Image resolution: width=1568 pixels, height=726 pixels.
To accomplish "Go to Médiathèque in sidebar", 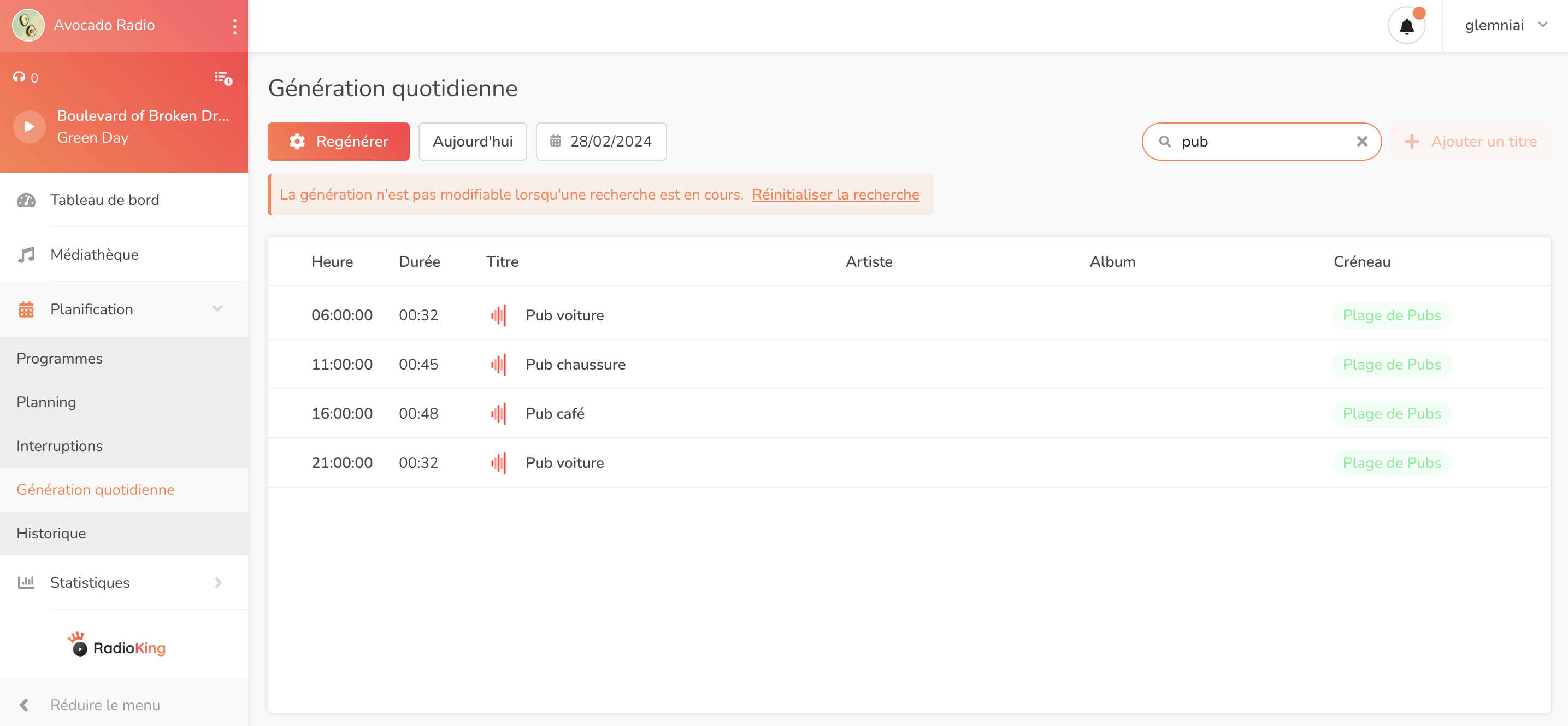I will 95,255.
